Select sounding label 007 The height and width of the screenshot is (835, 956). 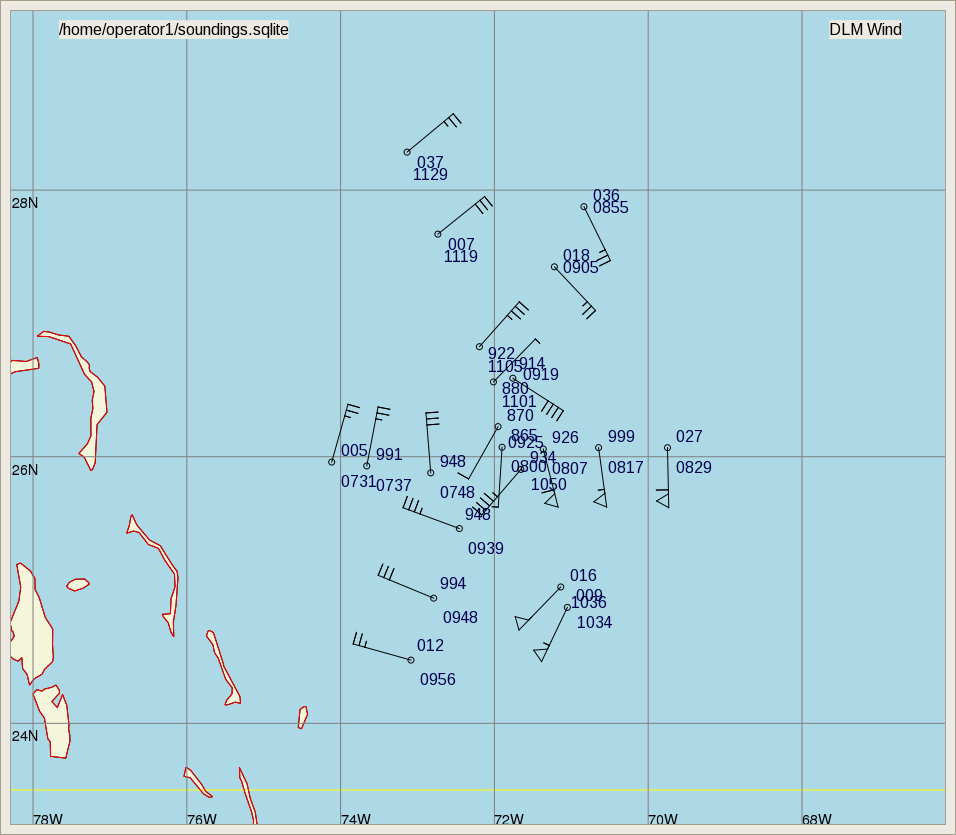(x=461, y=244)
